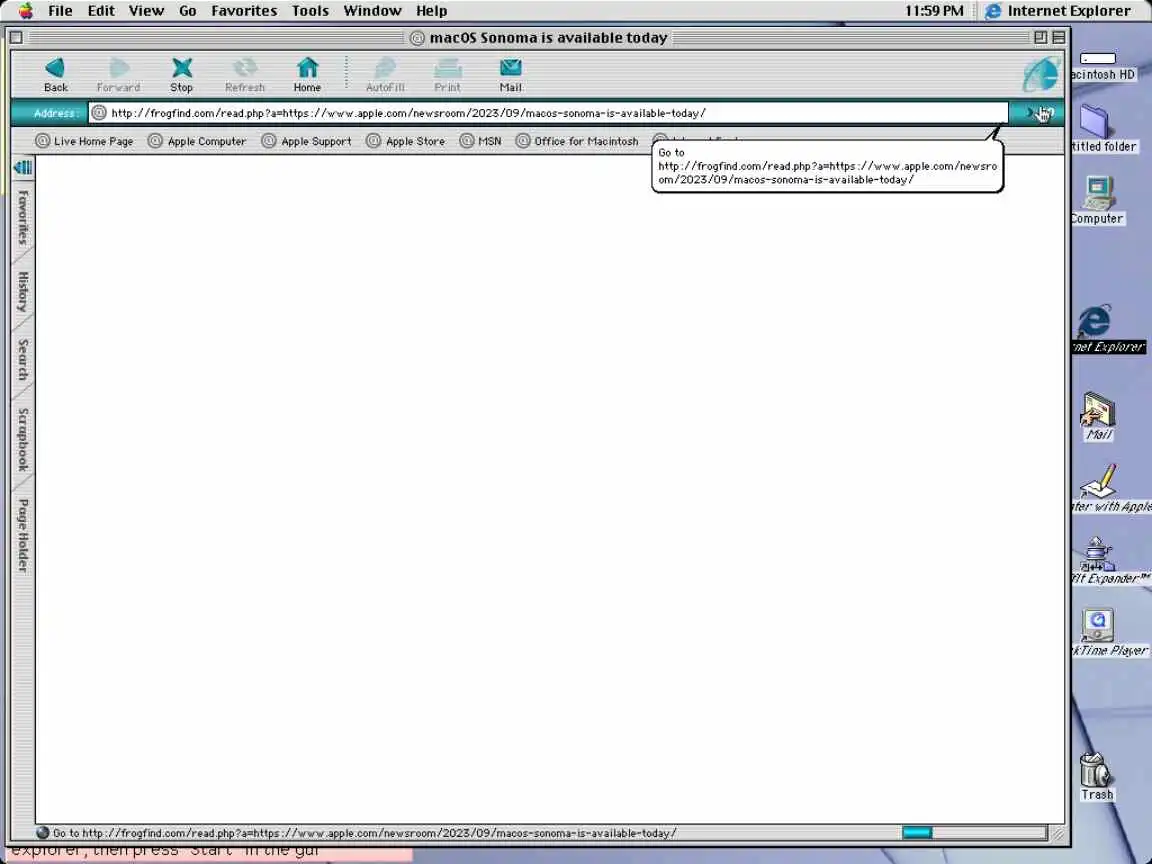This screenshot has height=864, width=1152.
Task: Click the window close box in title bar
Action: click(x=16, y=37)
